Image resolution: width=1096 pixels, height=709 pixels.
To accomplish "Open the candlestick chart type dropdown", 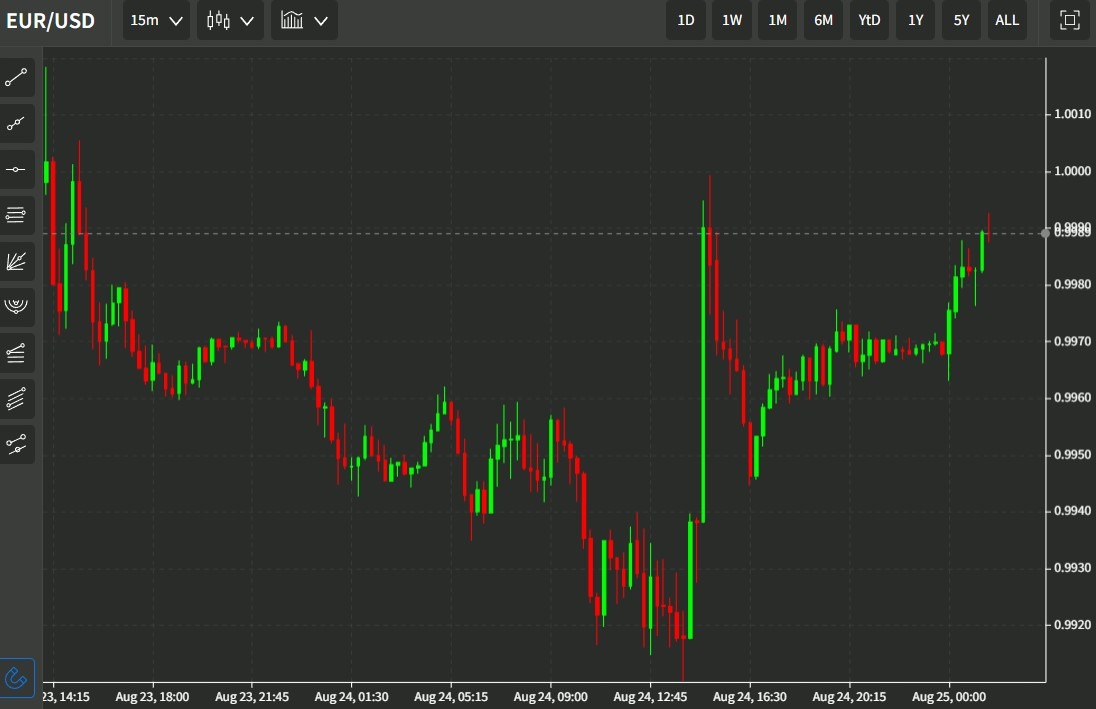I will point(229,20).
